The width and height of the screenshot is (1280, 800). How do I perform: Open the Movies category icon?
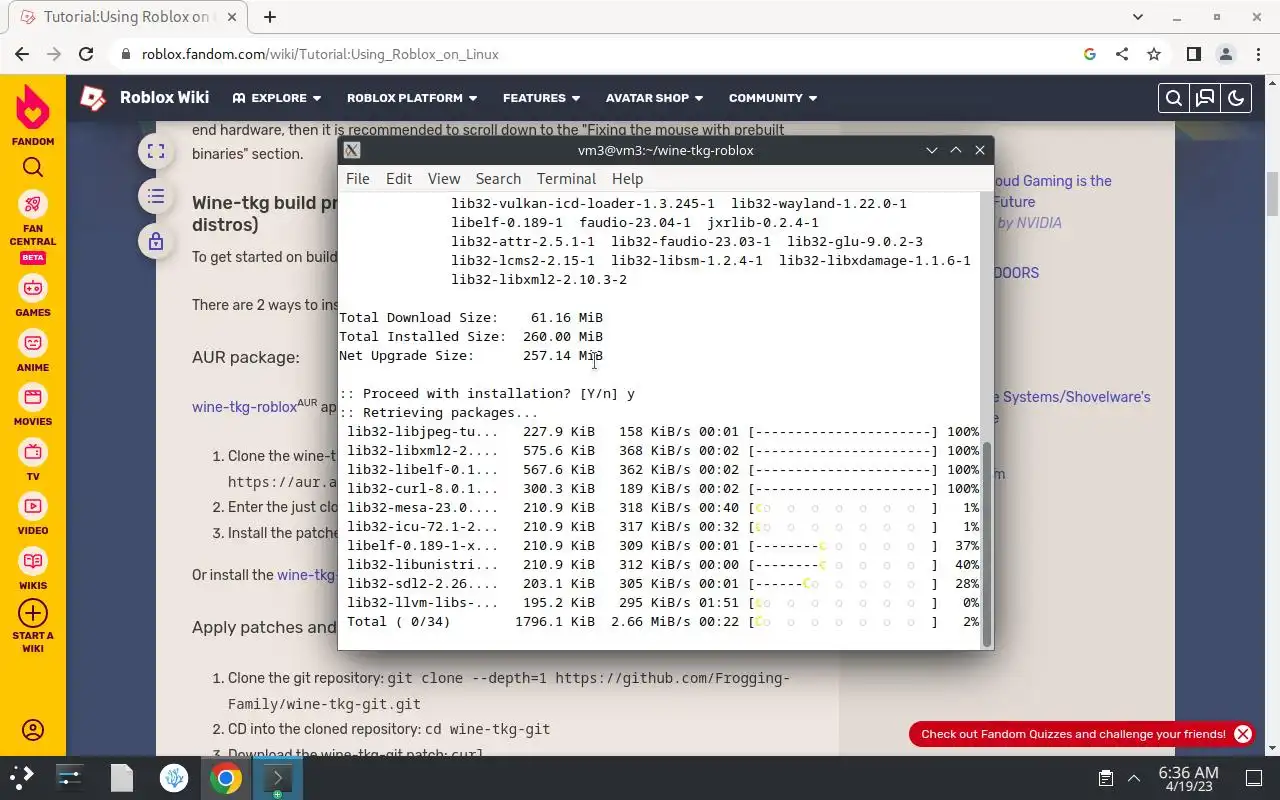click(x=33, y=397)
